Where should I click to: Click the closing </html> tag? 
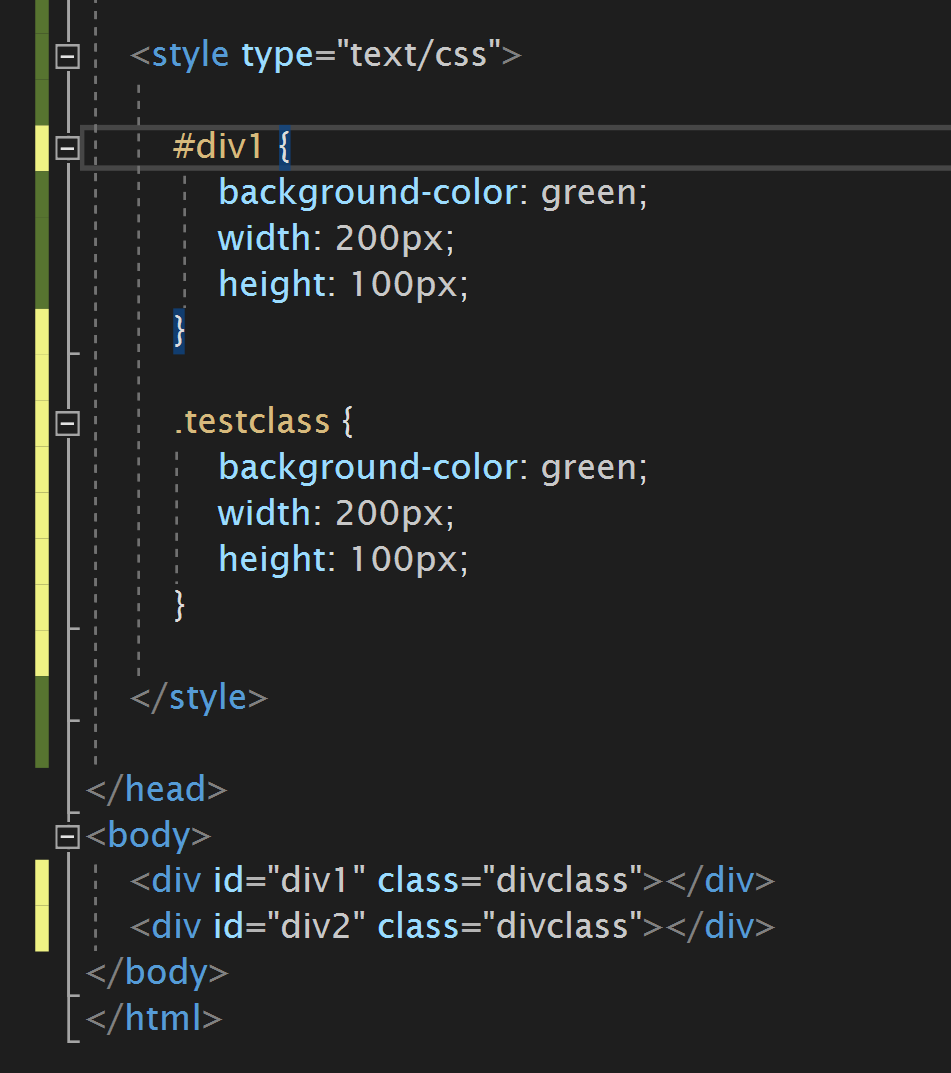click(x=153, y=1017)
